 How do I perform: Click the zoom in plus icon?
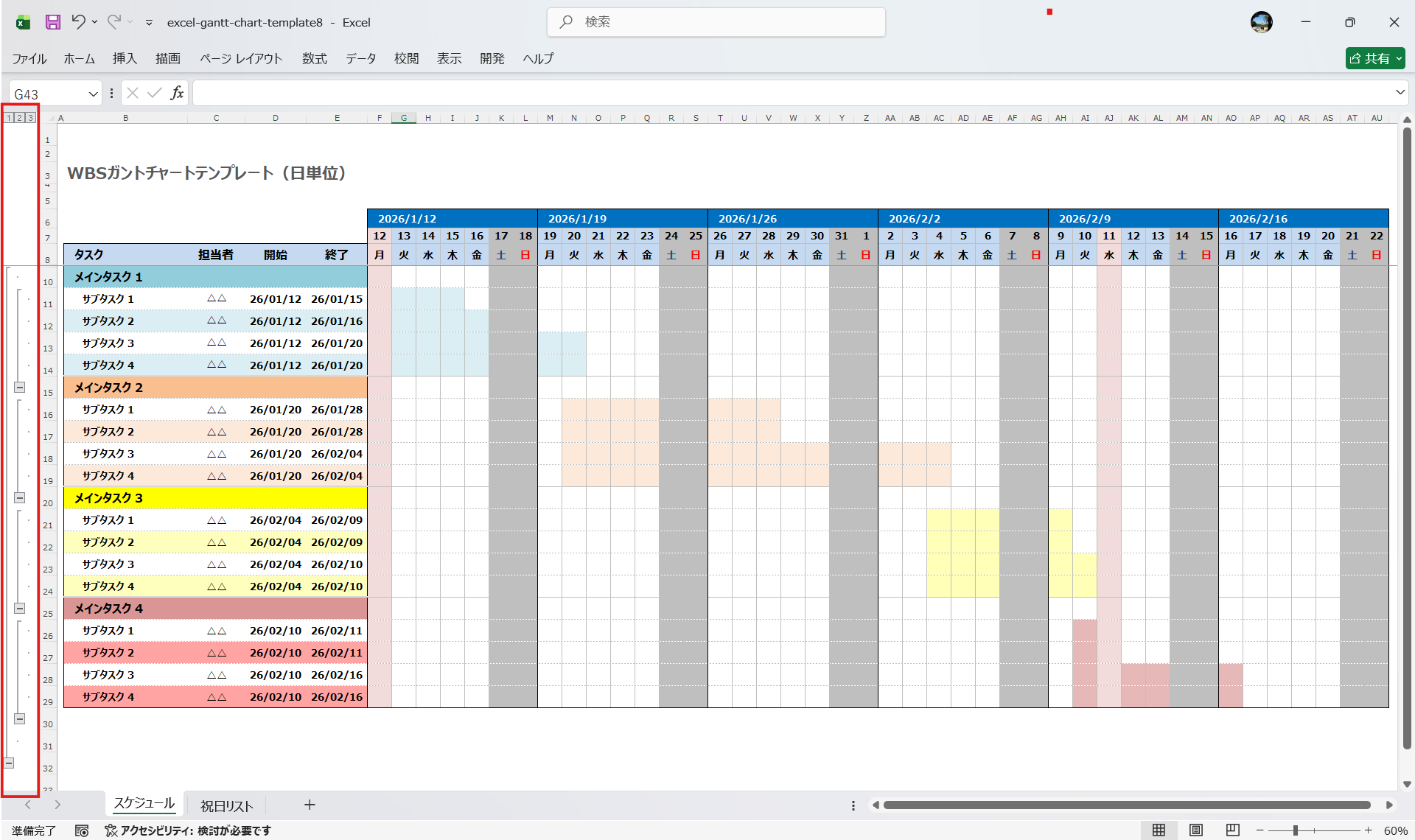1368,830
